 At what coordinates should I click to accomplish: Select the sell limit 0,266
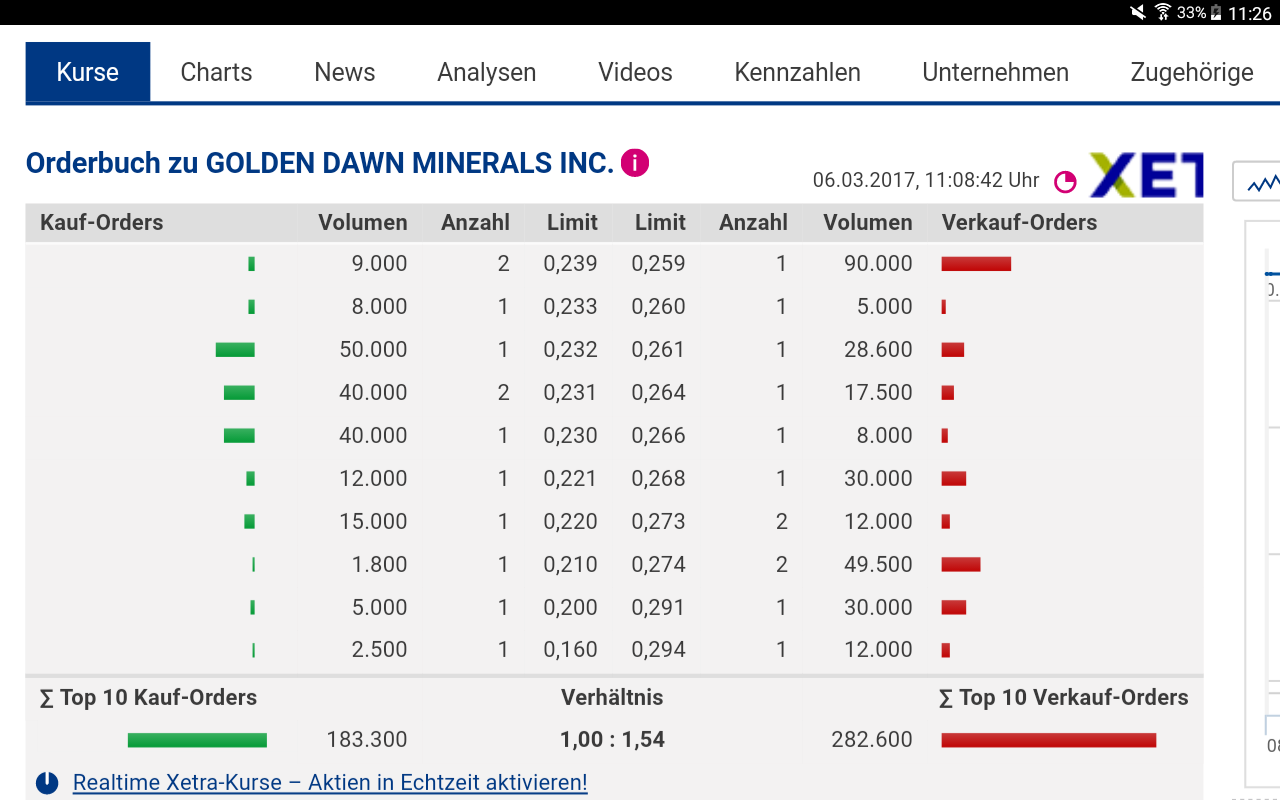point(659,436)
